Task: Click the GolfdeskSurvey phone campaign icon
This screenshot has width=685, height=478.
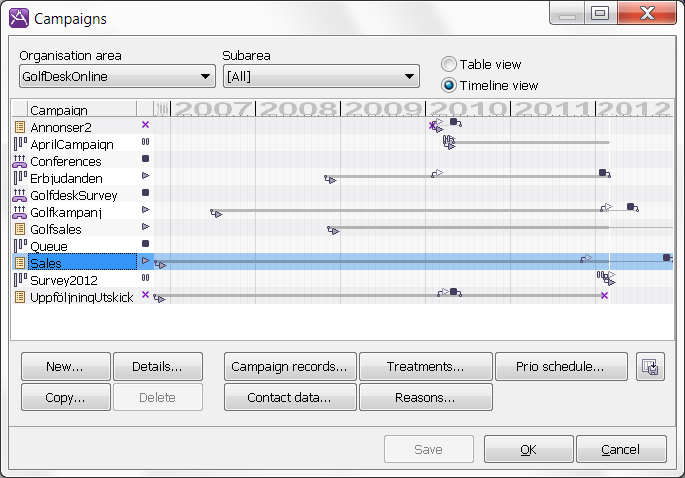Action: 20,195
